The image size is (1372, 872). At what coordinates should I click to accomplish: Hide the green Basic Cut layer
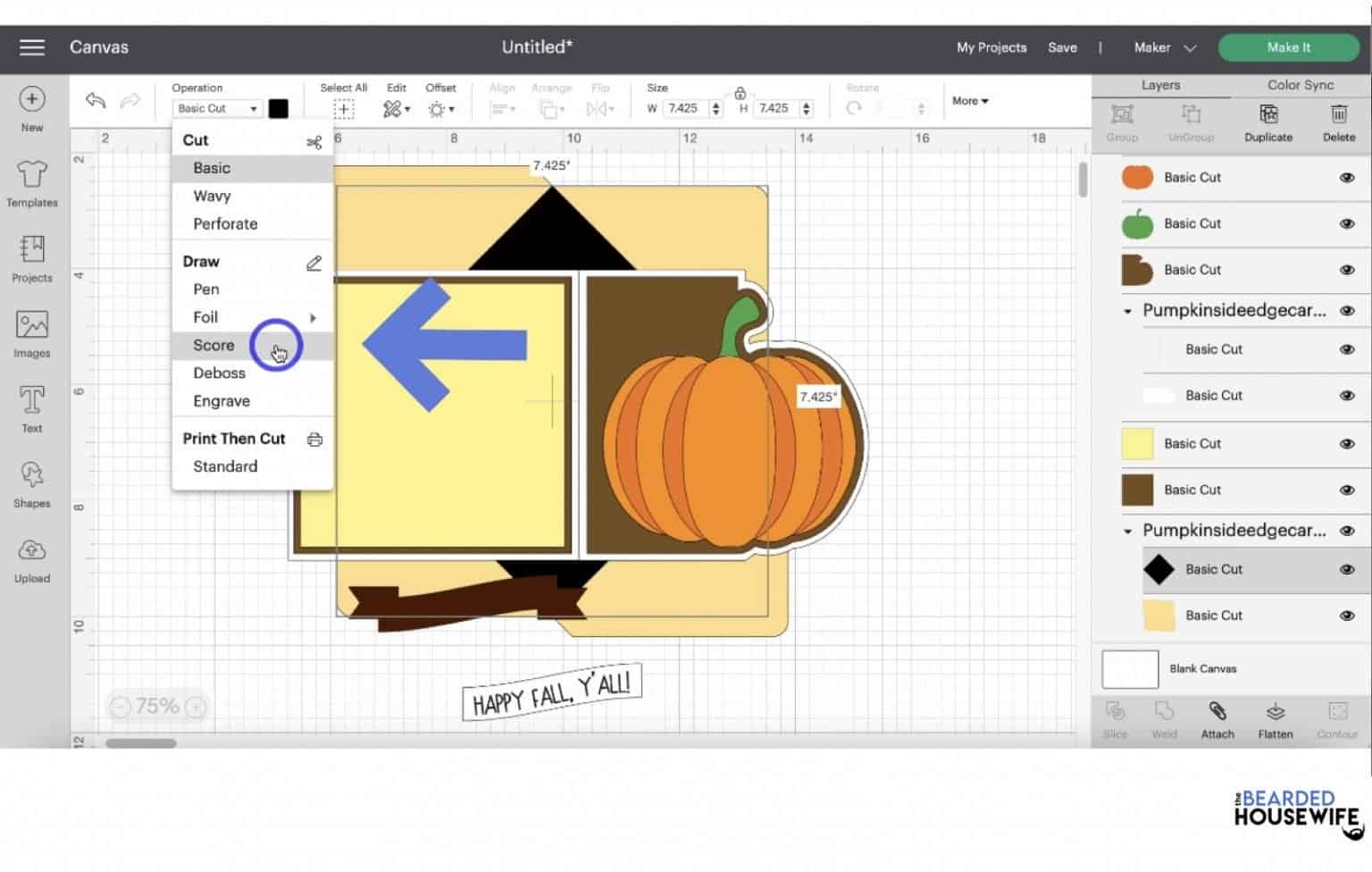(x=1347, y=223)
